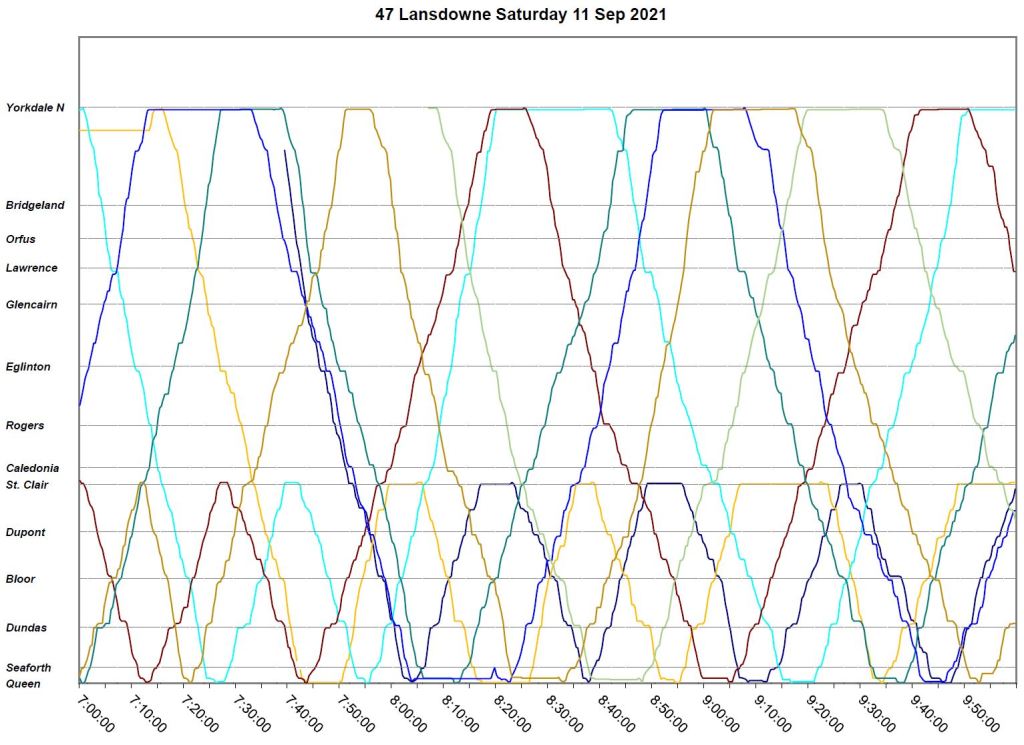Click the Eglinton stop label
Viewport: 1024px width, 745px height.
28,367
